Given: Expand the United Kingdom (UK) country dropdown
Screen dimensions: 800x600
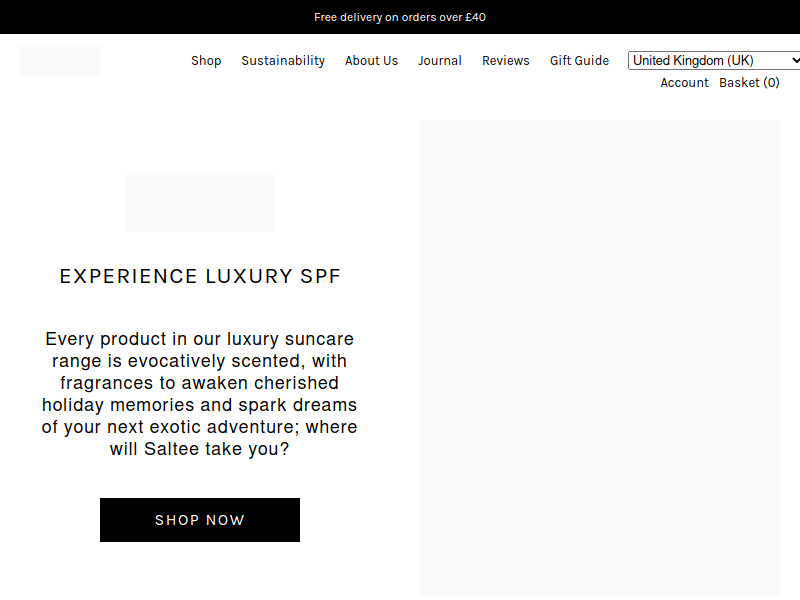Looking at the screenshot, I should click(714, 60).
